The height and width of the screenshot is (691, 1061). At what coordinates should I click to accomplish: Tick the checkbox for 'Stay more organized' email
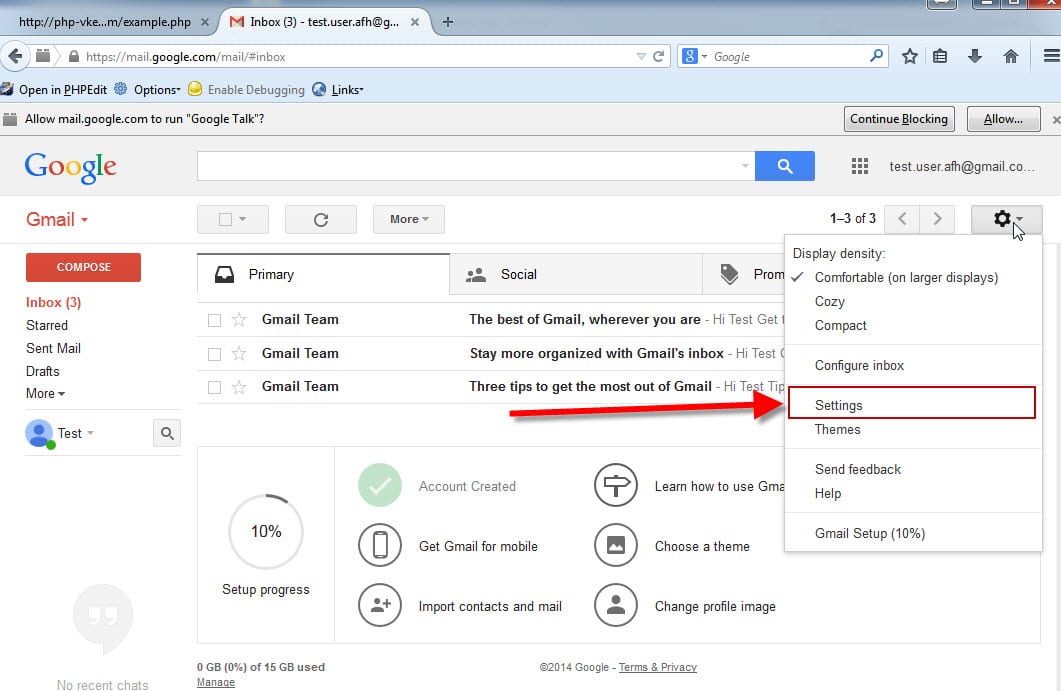214,354
